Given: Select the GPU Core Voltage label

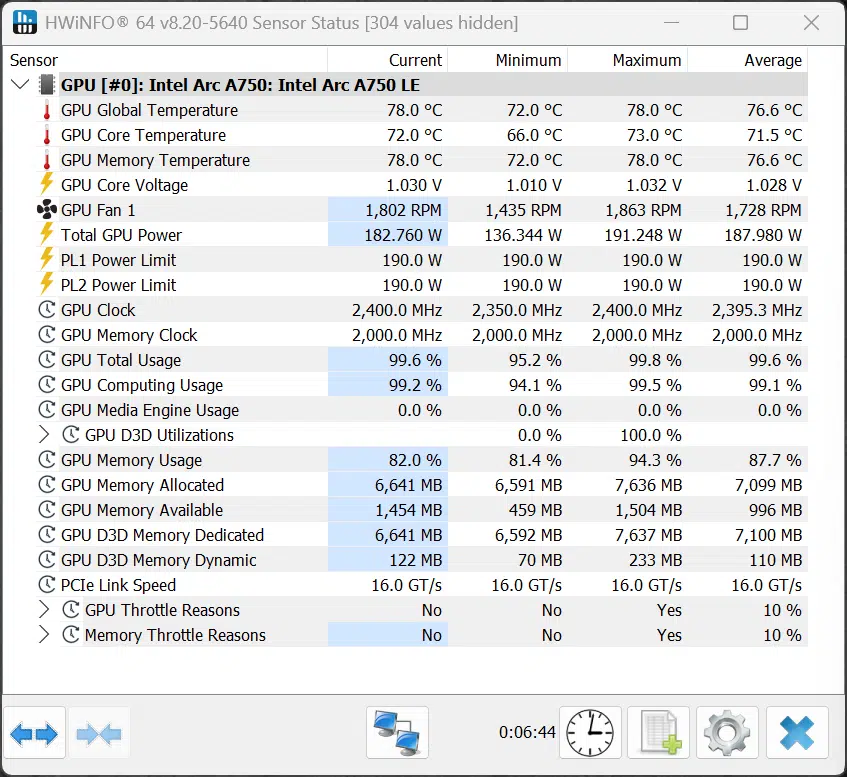Looking at the screenshot, I should click(x=124, y=185).
